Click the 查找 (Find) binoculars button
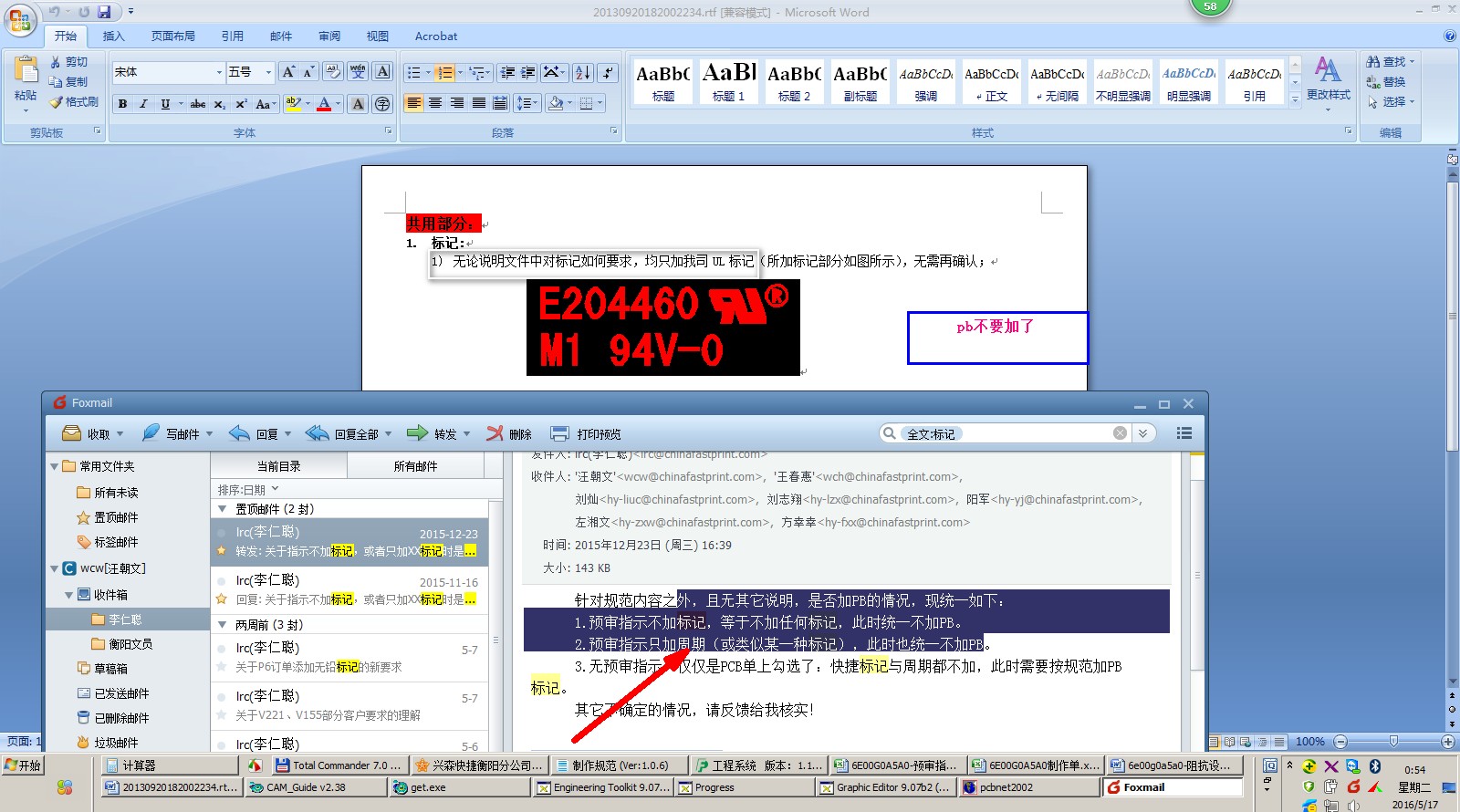Image resolution: width=1460 pixels, height=812 pixels. click(x=1390, y=62)
